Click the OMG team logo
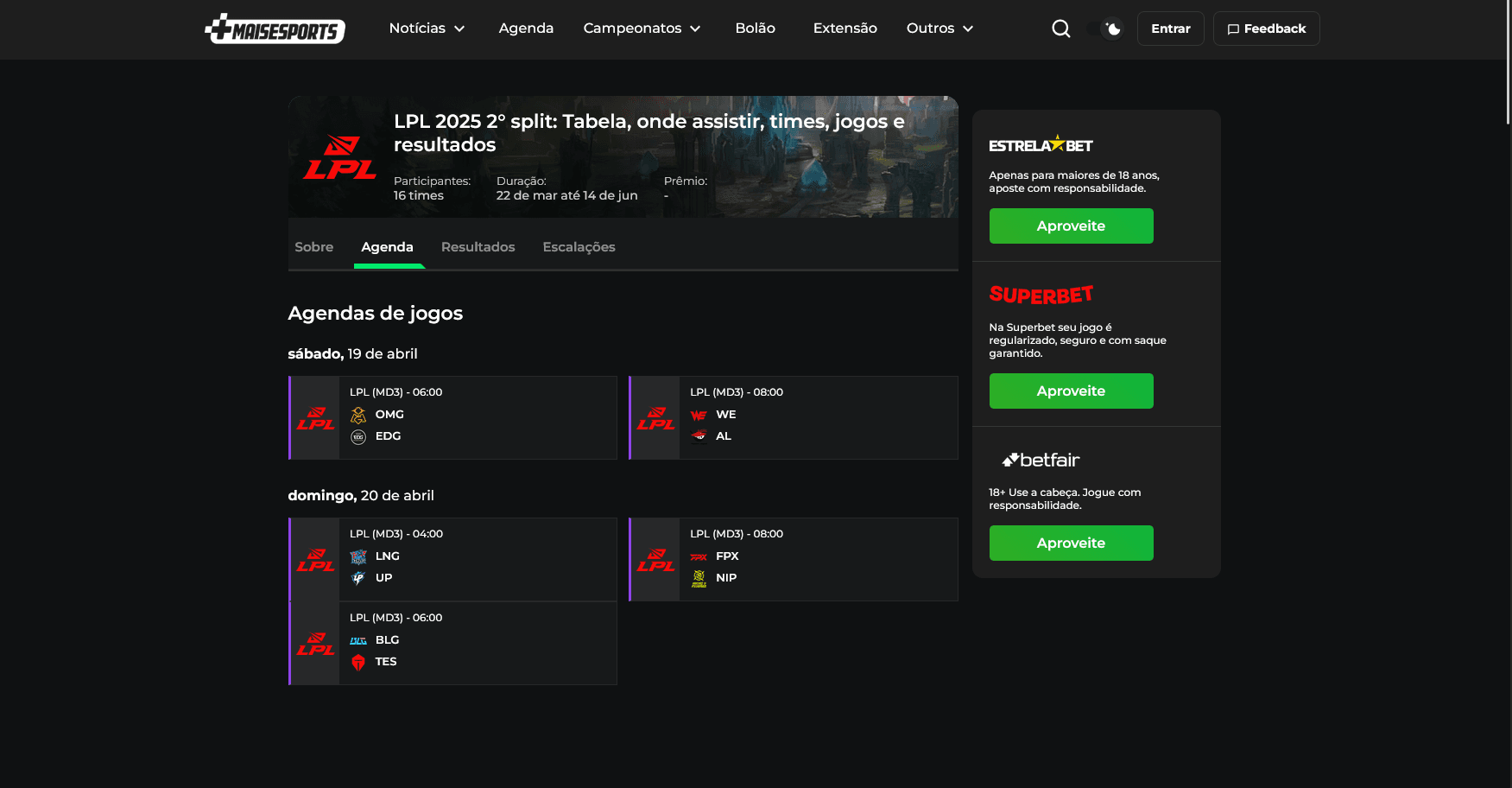 click(358, 416)
